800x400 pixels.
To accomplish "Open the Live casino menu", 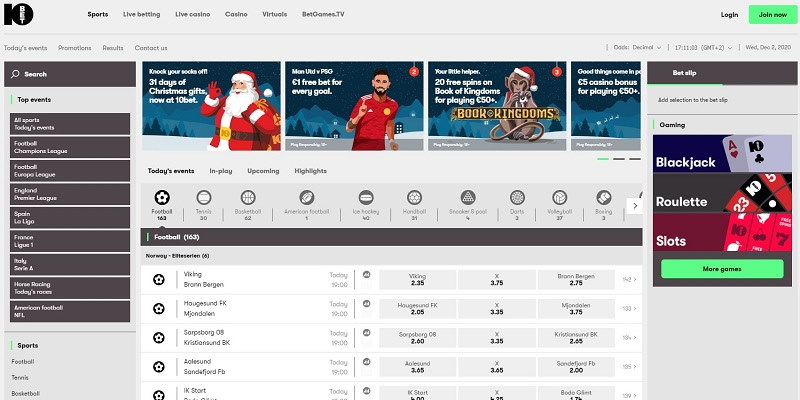I will pyautogui.click(x=192, y=14).
